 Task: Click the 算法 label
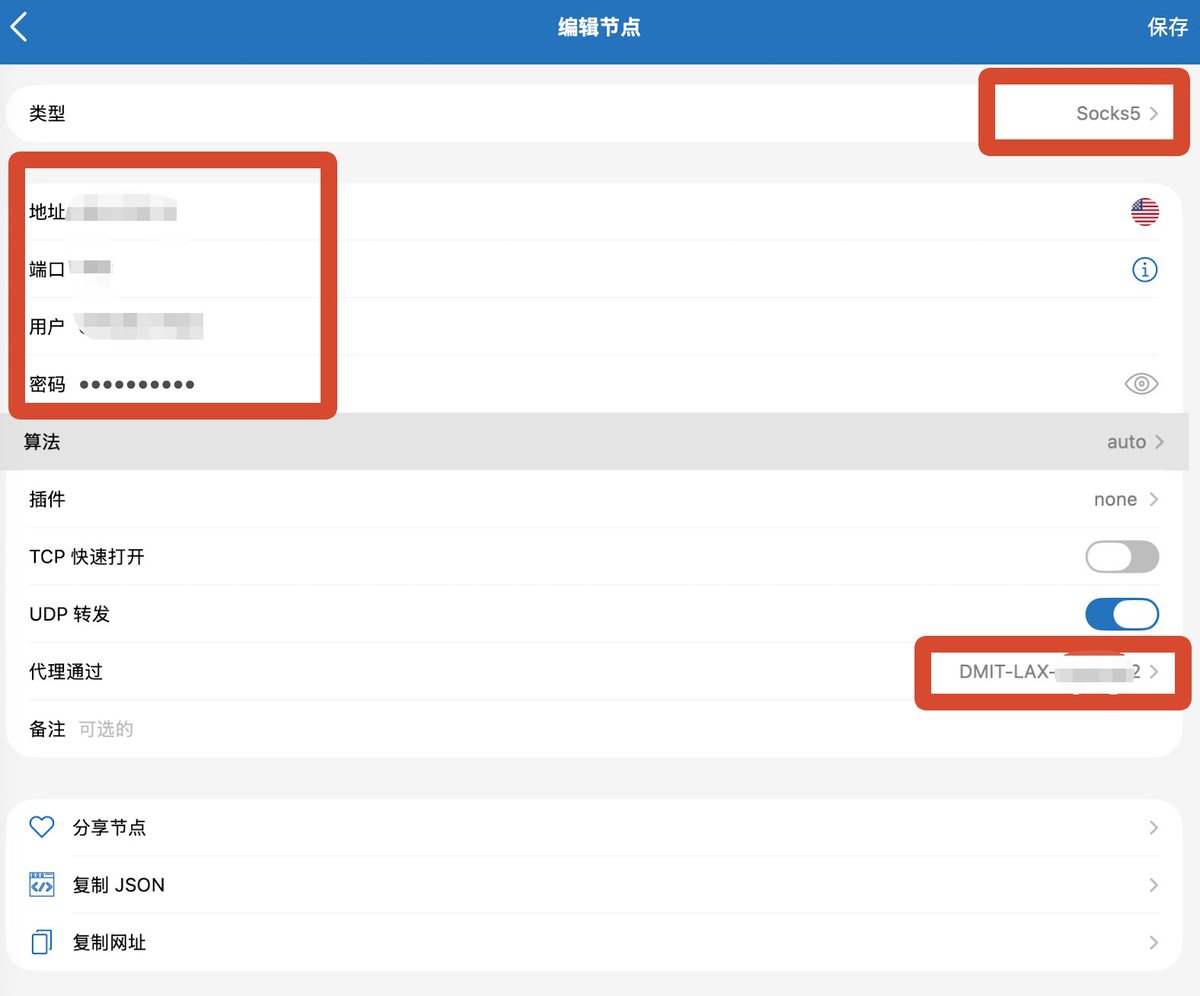[x=42, y=442]
